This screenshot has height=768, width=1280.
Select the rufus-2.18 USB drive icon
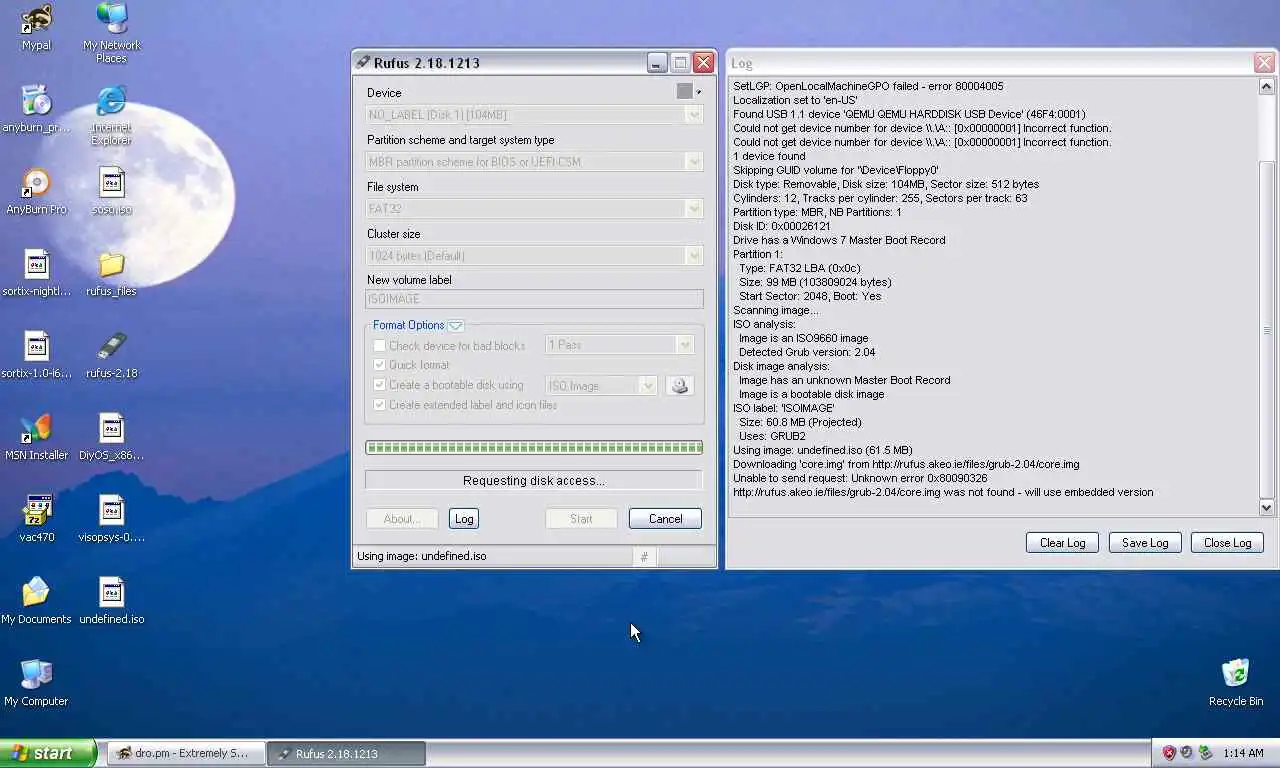111,346
